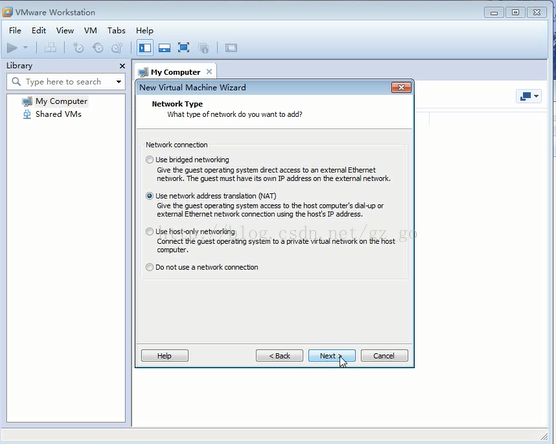Click the thumbnail bar view icon
The width and height of the screenshot is (556, 444).
pos(164,48)
